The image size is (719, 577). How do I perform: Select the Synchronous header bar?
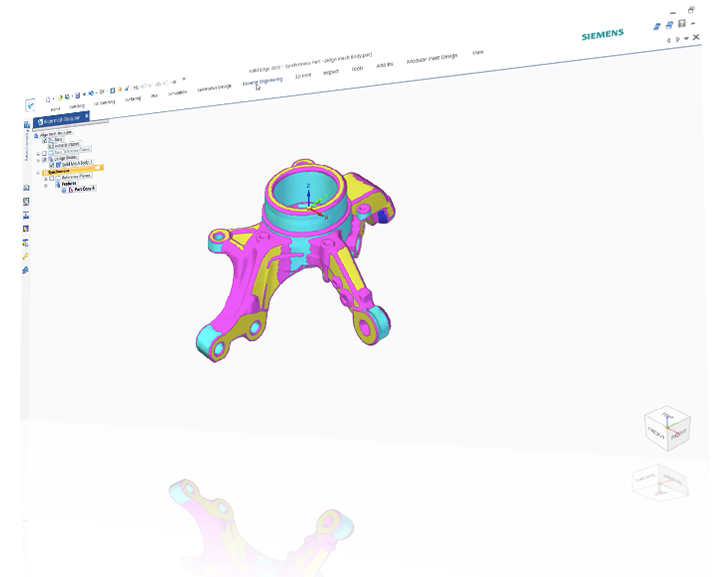click(73, 170)
